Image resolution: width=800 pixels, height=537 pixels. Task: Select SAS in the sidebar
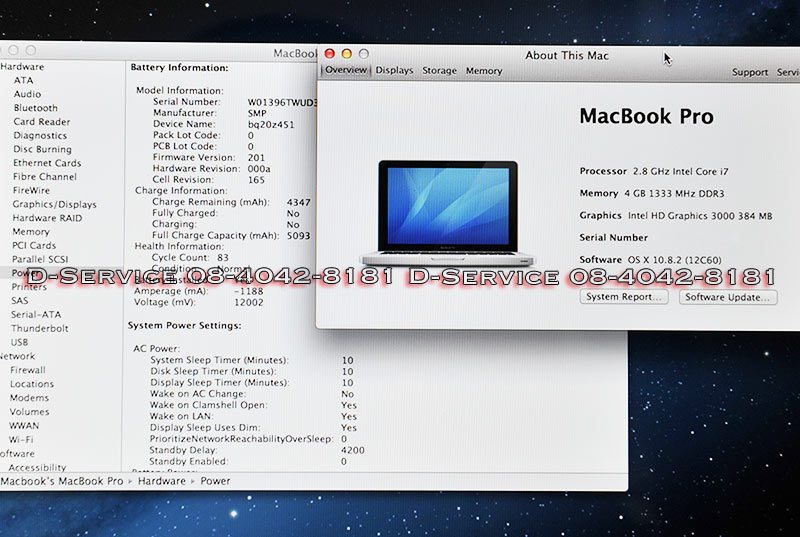coord(20,301)
